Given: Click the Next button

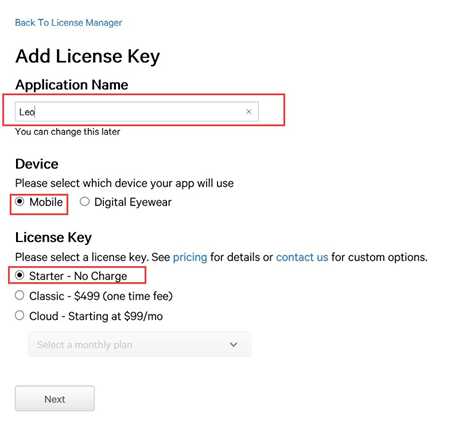Looking at the screenshot, I should click(x=55, y=399).
